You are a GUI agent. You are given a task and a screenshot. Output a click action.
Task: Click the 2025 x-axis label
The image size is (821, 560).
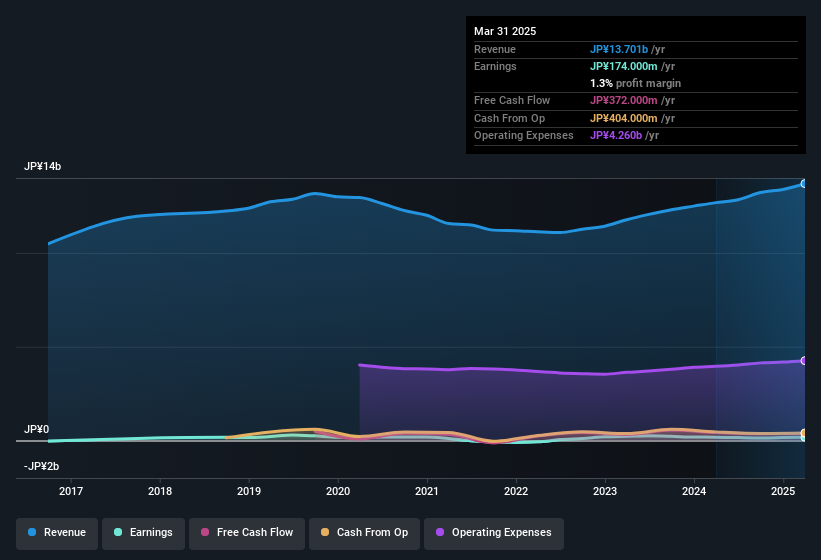(783, 491)
